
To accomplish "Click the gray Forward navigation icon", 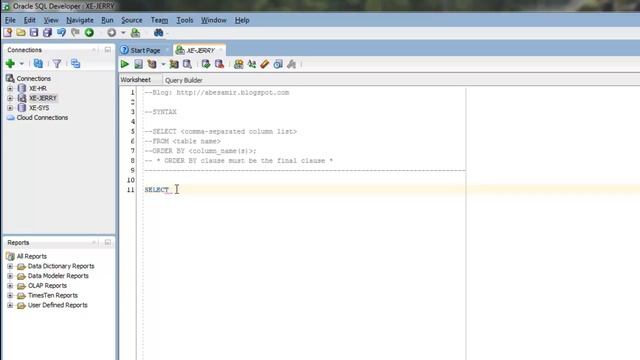I will (111, 33).
